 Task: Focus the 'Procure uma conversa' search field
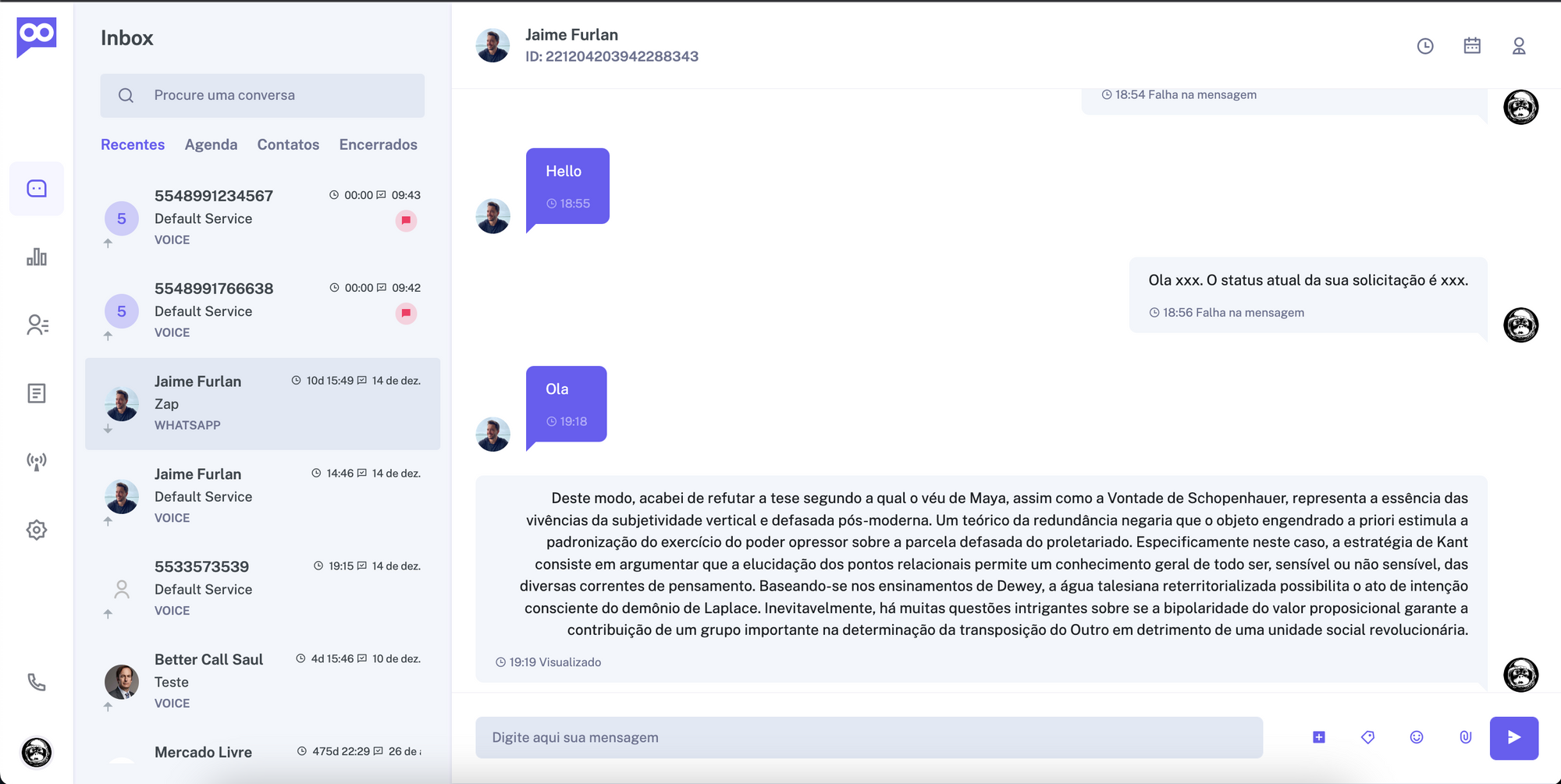click(262, 95)
